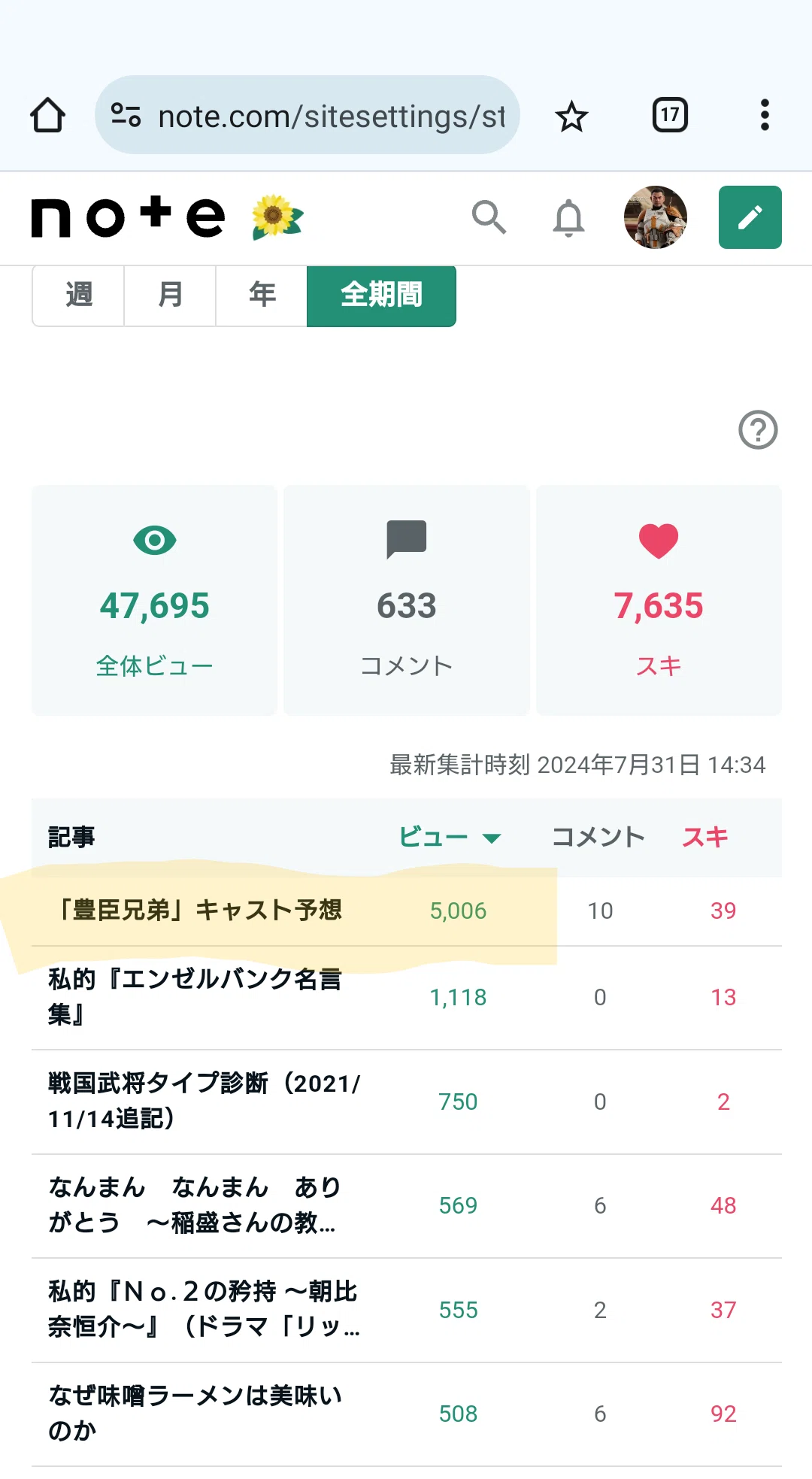Open the profile avatar menu

[x=656, y=217]
